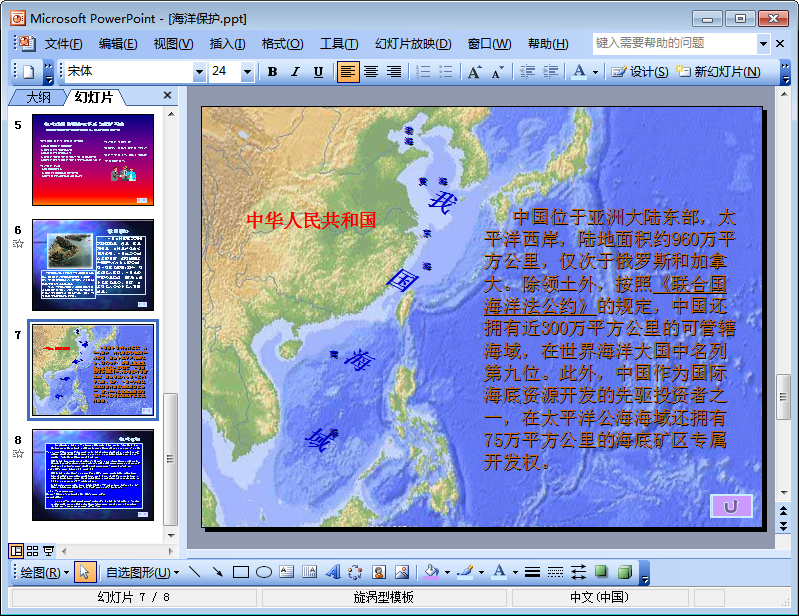Open the 幻灯片放映(D) menu

(413, 44)
